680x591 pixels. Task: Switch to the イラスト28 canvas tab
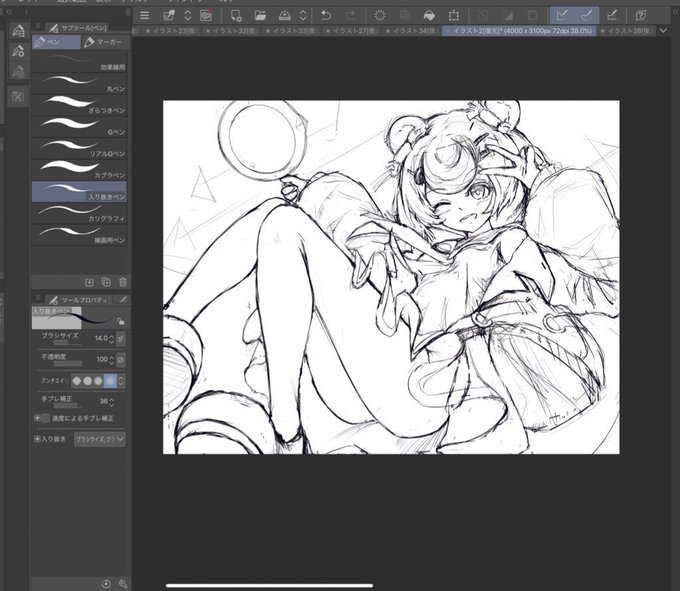(626, 31)
